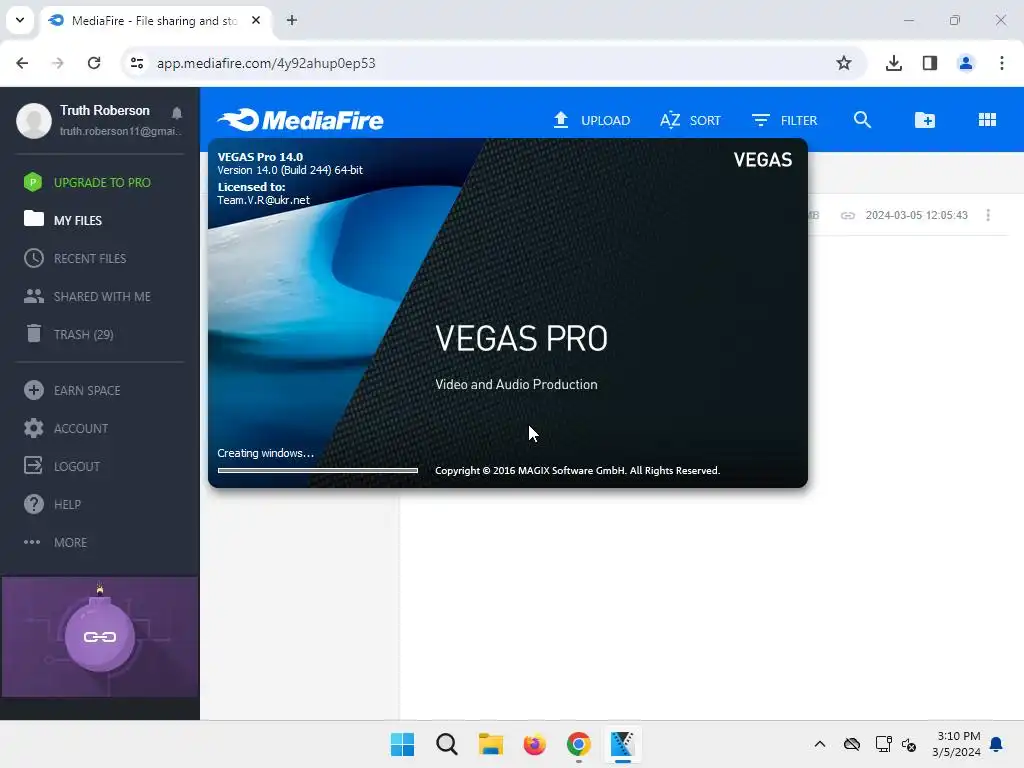Screen dimensions: 1024x768
Task: Switch to grid view icon
Action: [987, 120]
